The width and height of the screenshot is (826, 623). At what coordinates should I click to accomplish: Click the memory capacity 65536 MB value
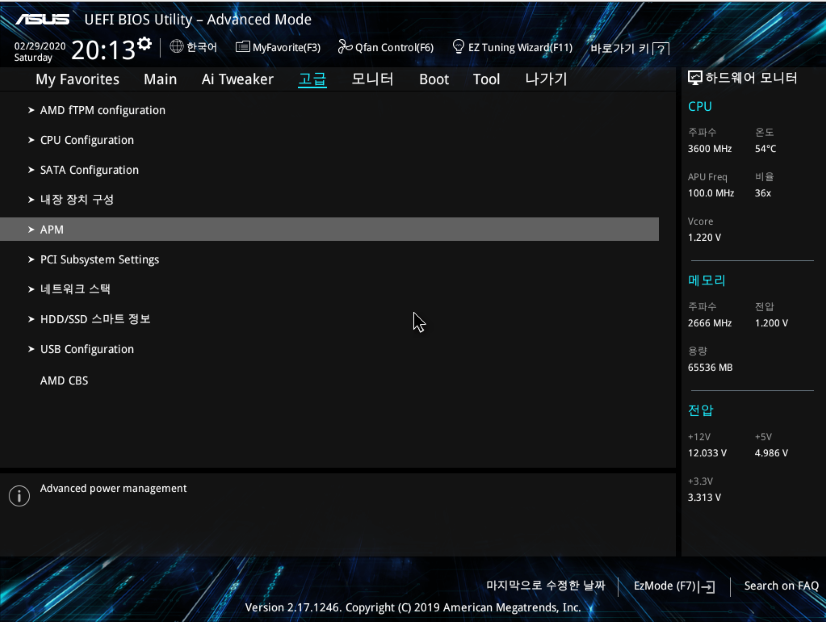point(710,368)
